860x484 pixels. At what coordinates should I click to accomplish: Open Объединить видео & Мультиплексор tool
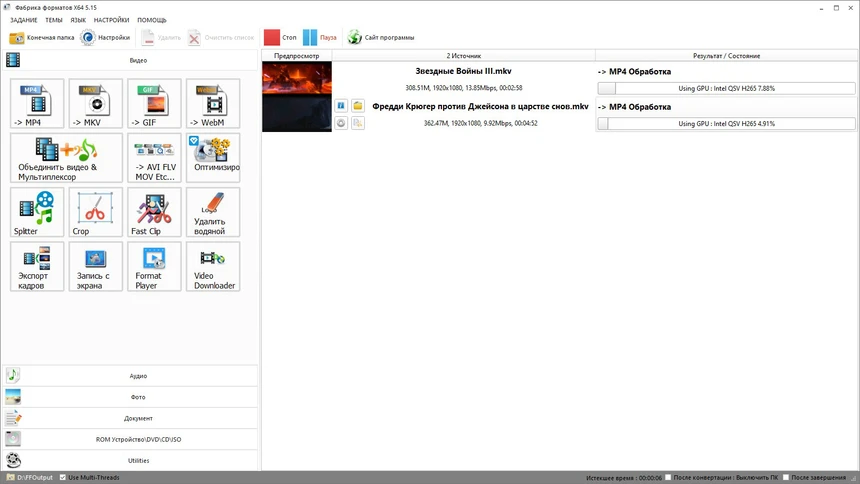[x=66, y=157]
